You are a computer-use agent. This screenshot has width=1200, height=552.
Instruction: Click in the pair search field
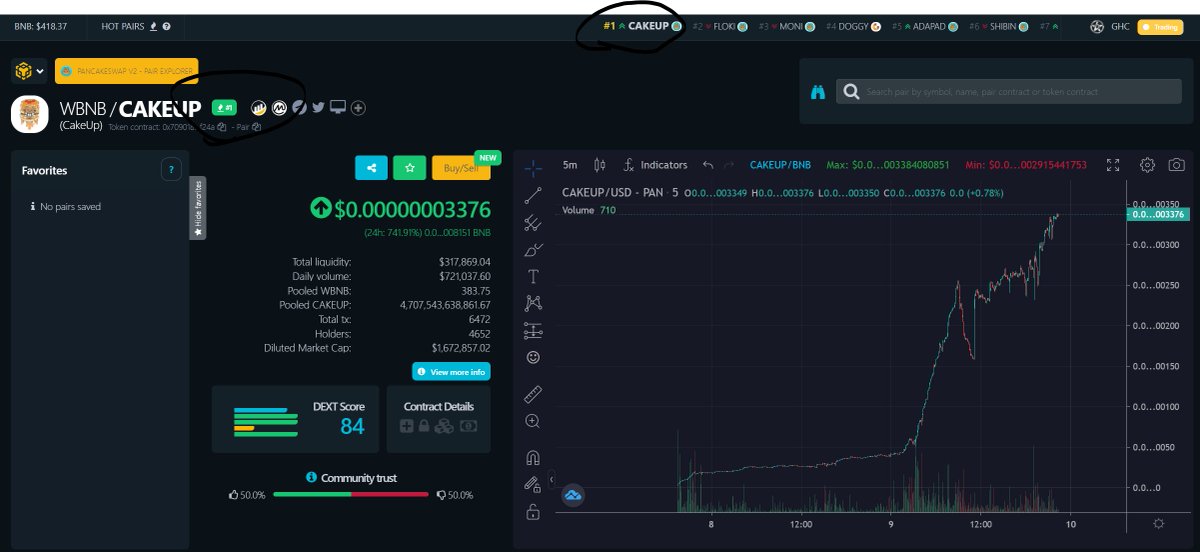1009,91
